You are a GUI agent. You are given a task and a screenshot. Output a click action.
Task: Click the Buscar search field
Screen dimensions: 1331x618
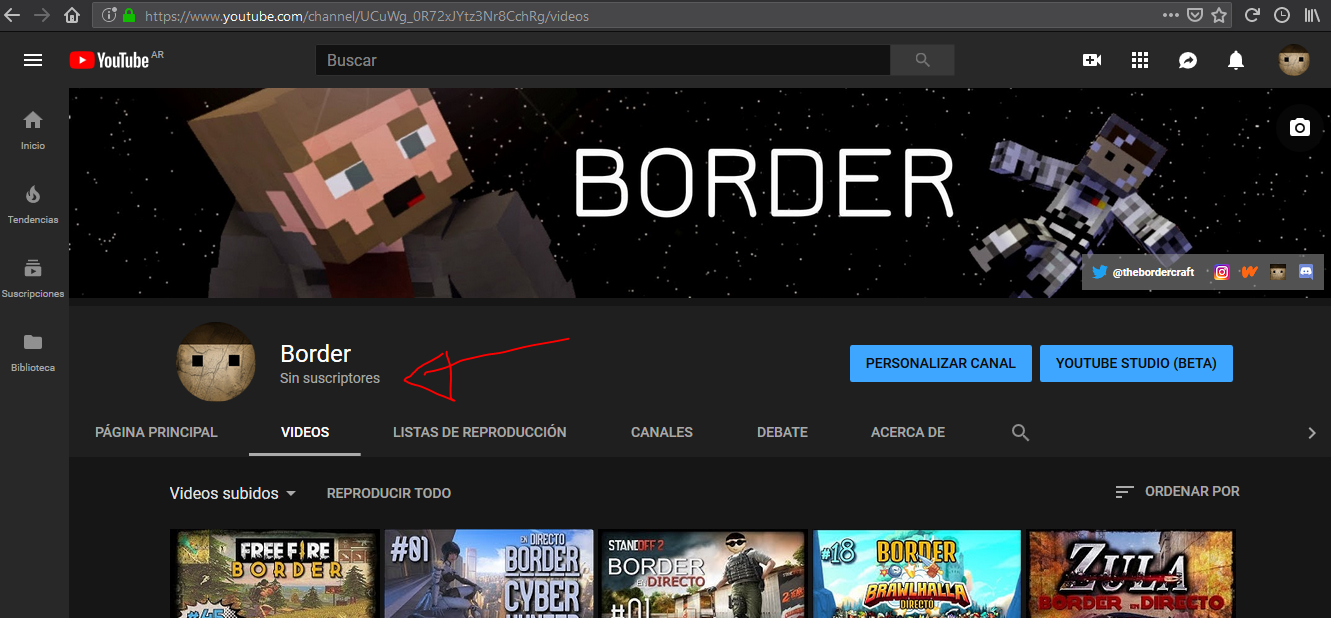point(603,60)
